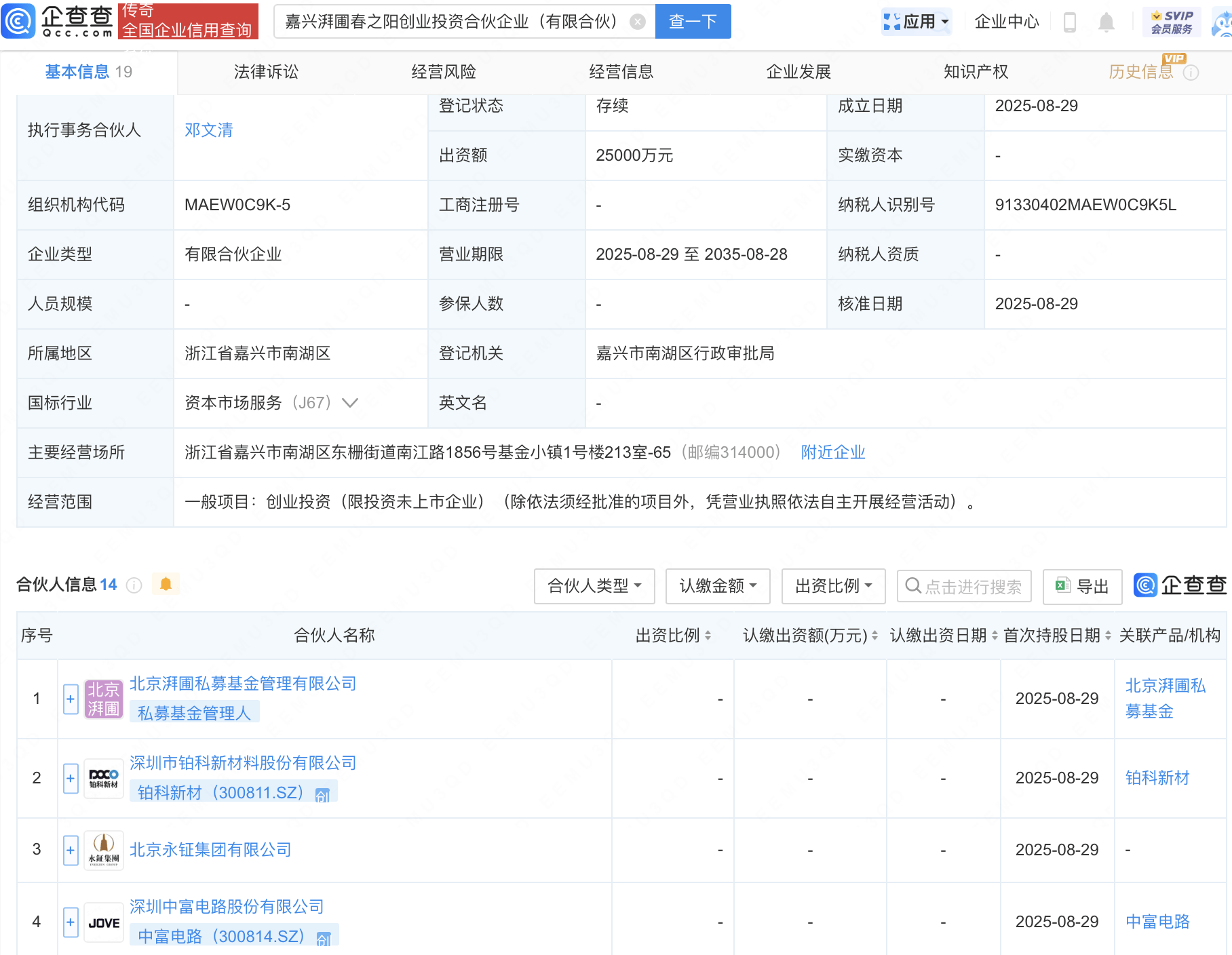
Task: Click the mobile phone icon near the bell
Action: coord(1070,21)
